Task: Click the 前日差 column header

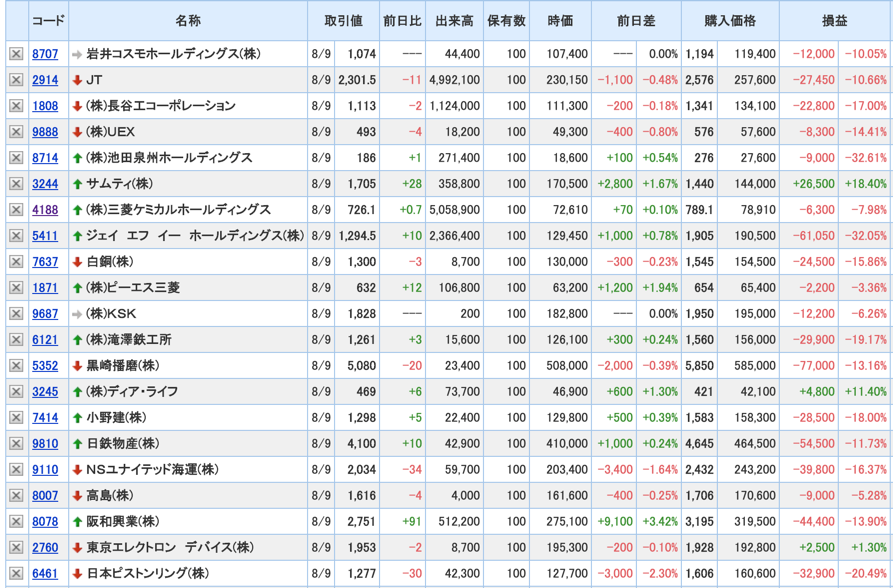Action: tap(636, 21)
